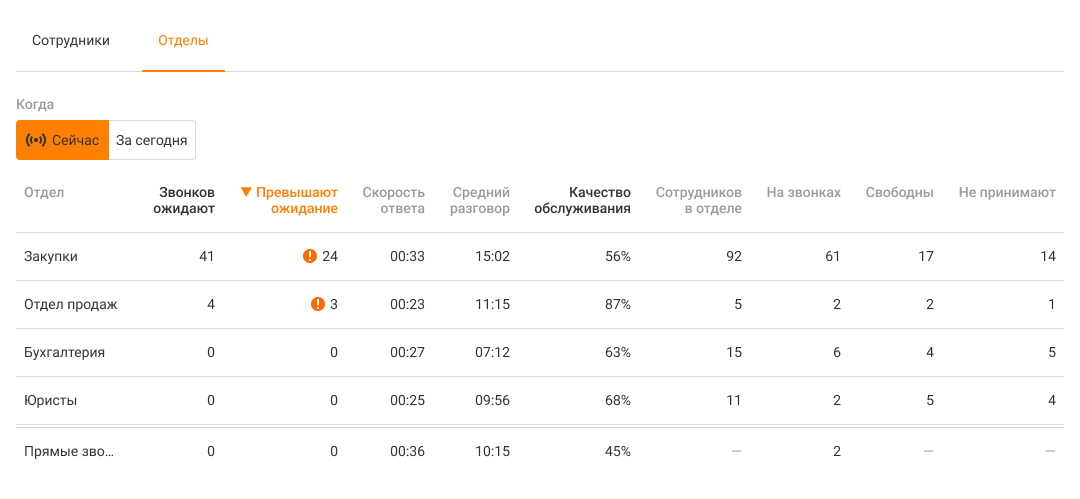Select the Юристы department row
The width and height of the screenshot is (1080, 499).
[x=51, y=400]
